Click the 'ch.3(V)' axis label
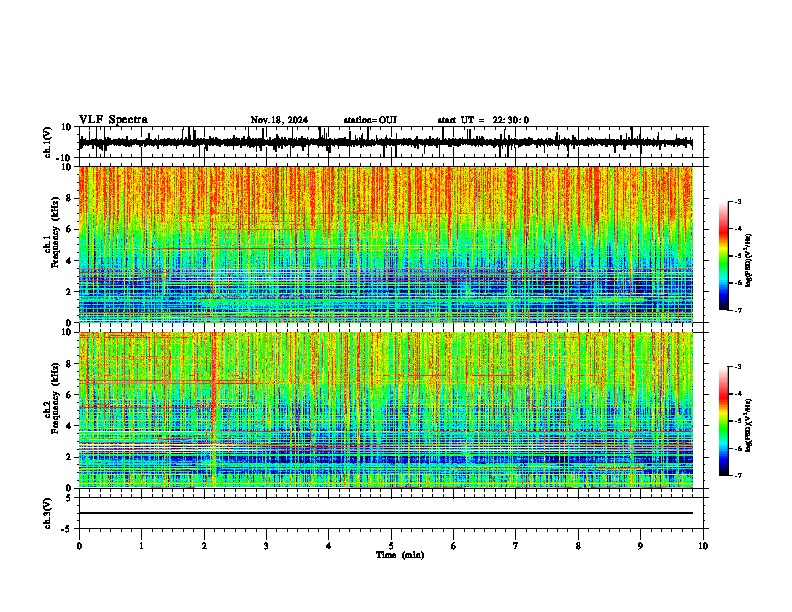Image resolution: width=792 pixels, height=612 pixels. [x=48, y=514]
